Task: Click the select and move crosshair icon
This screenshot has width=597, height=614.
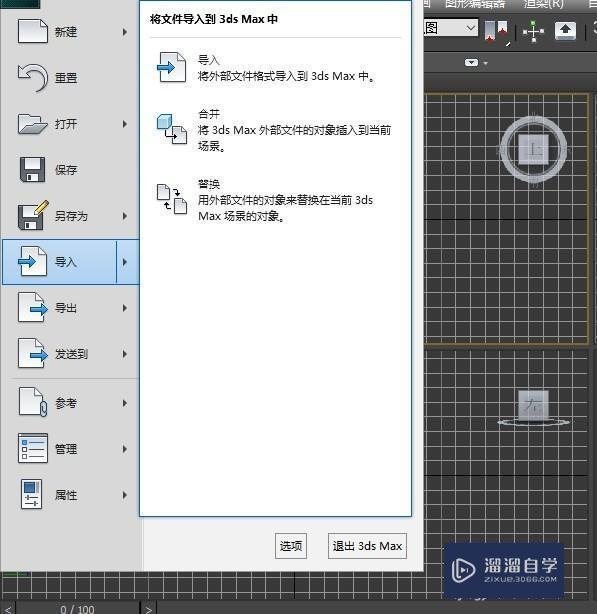Action: point(533,31)
